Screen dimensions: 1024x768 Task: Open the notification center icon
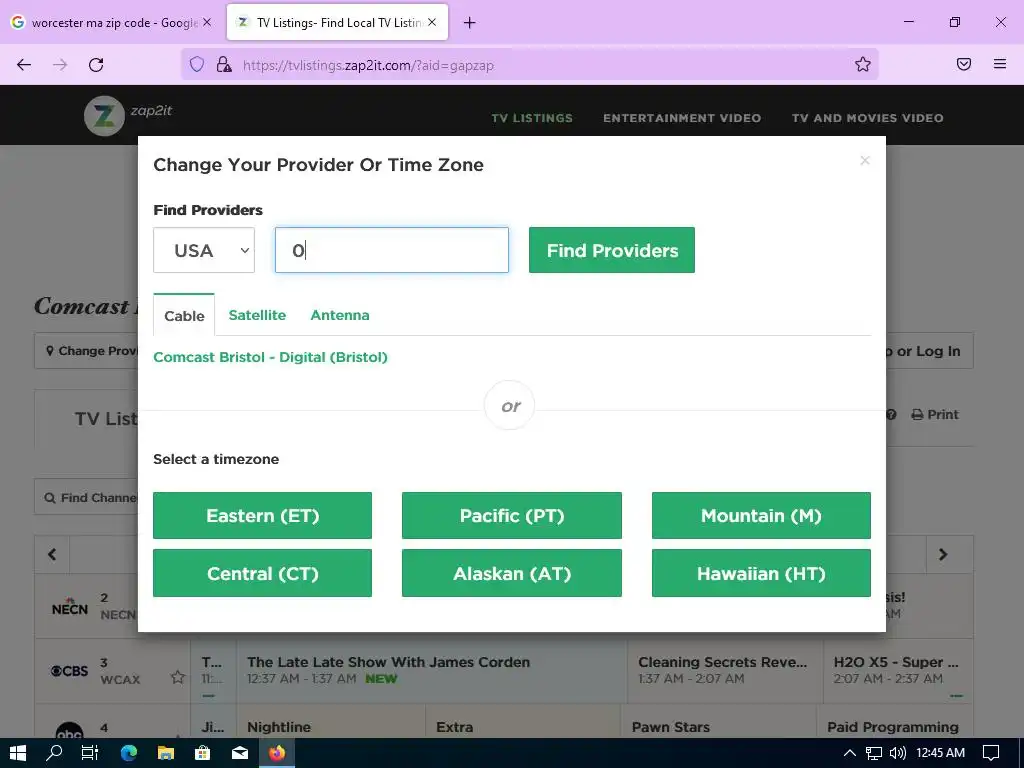991,753
